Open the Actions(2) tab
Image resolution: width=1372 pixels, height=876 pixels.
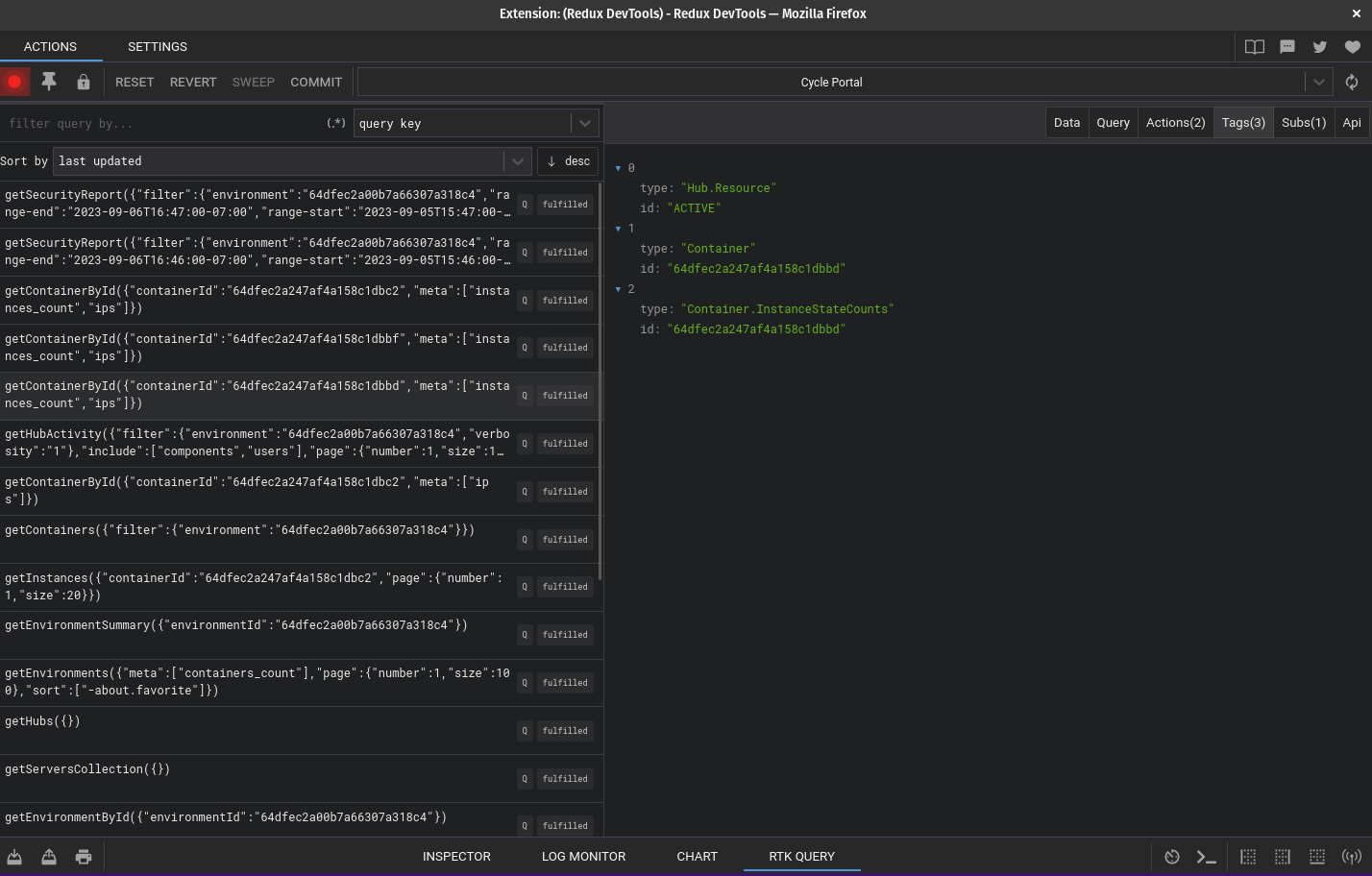coord(1175,123)
